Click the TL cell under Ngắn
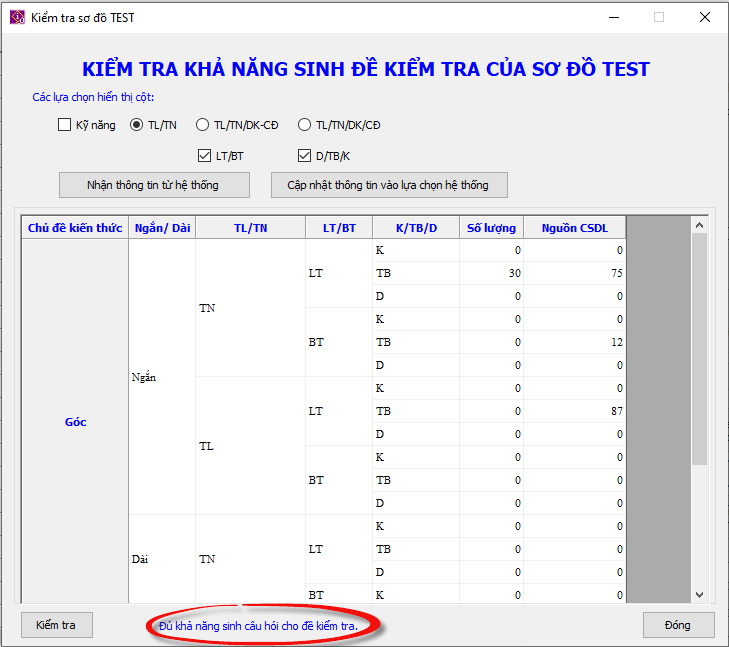This screenshot has width=729, height=647. click(x=251, y=446)
